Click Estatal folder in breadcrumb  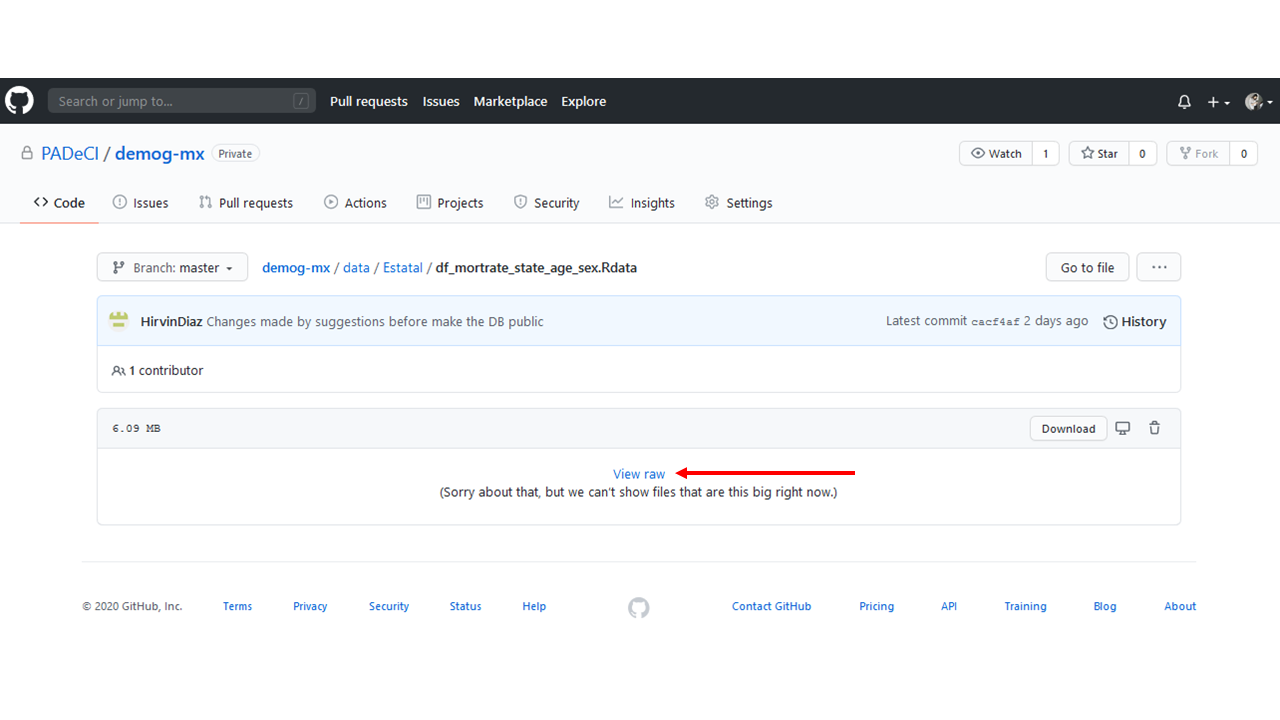tap(403, 267)
